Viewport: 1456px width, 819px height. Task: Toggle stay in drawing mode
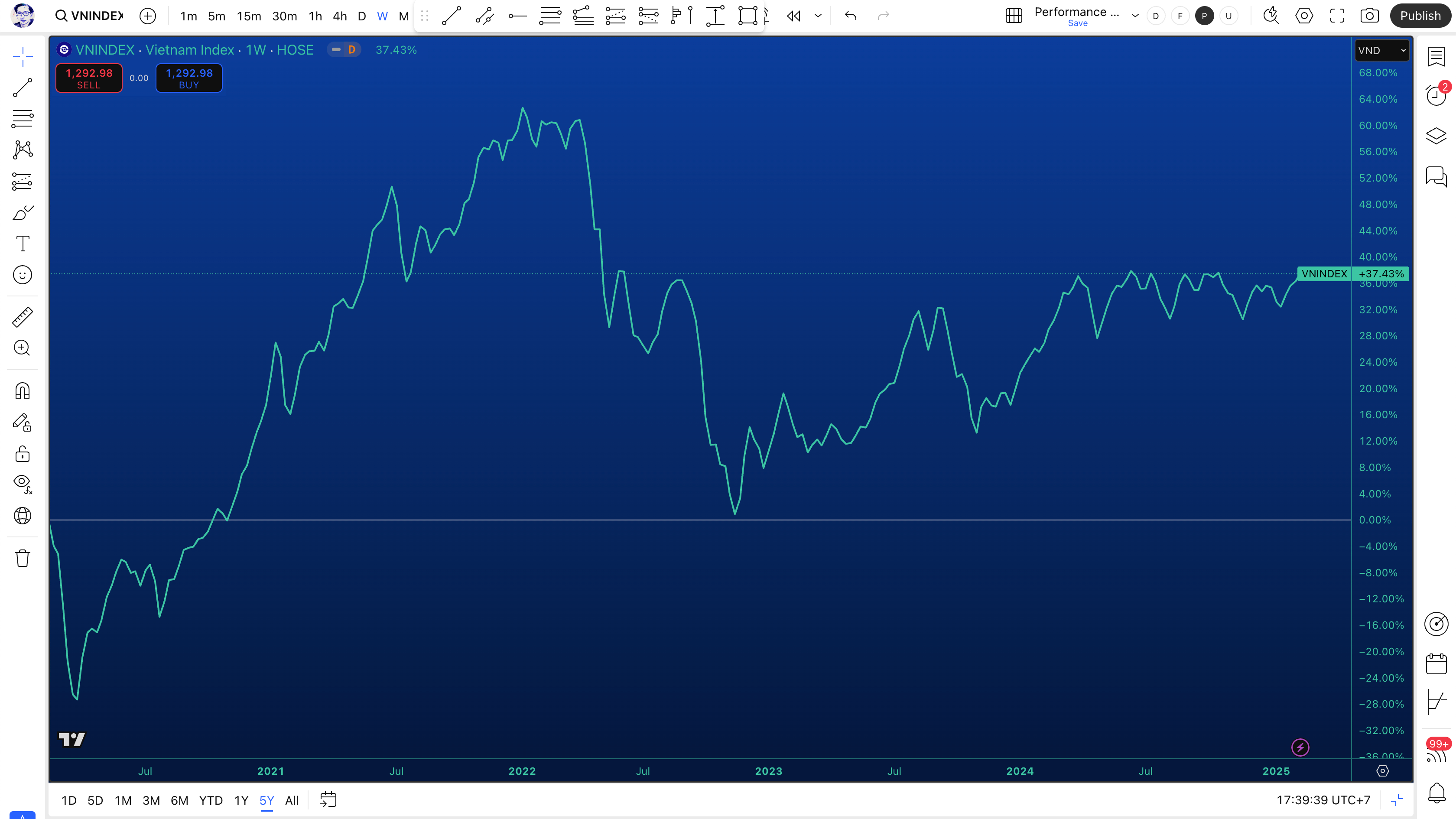coord(23,422)
